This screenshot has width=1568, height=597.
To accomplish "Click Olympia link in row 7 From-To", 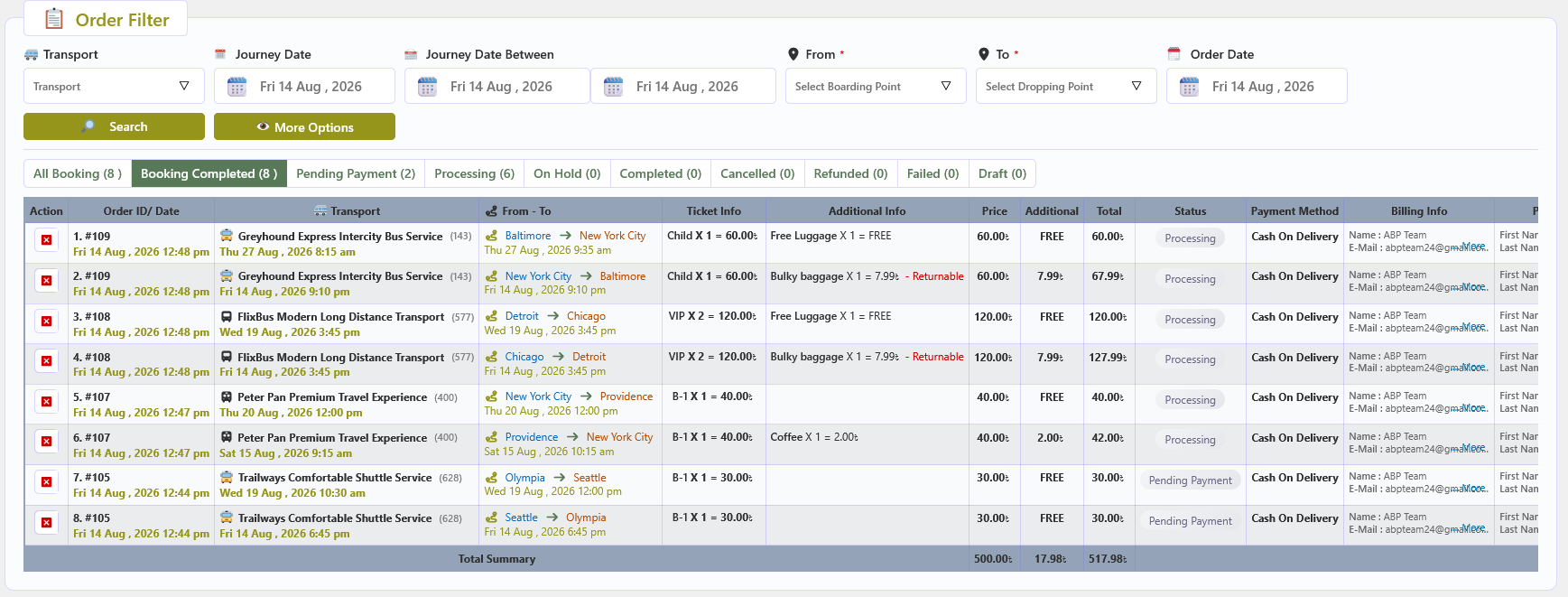I will click(x=525, y=478).
